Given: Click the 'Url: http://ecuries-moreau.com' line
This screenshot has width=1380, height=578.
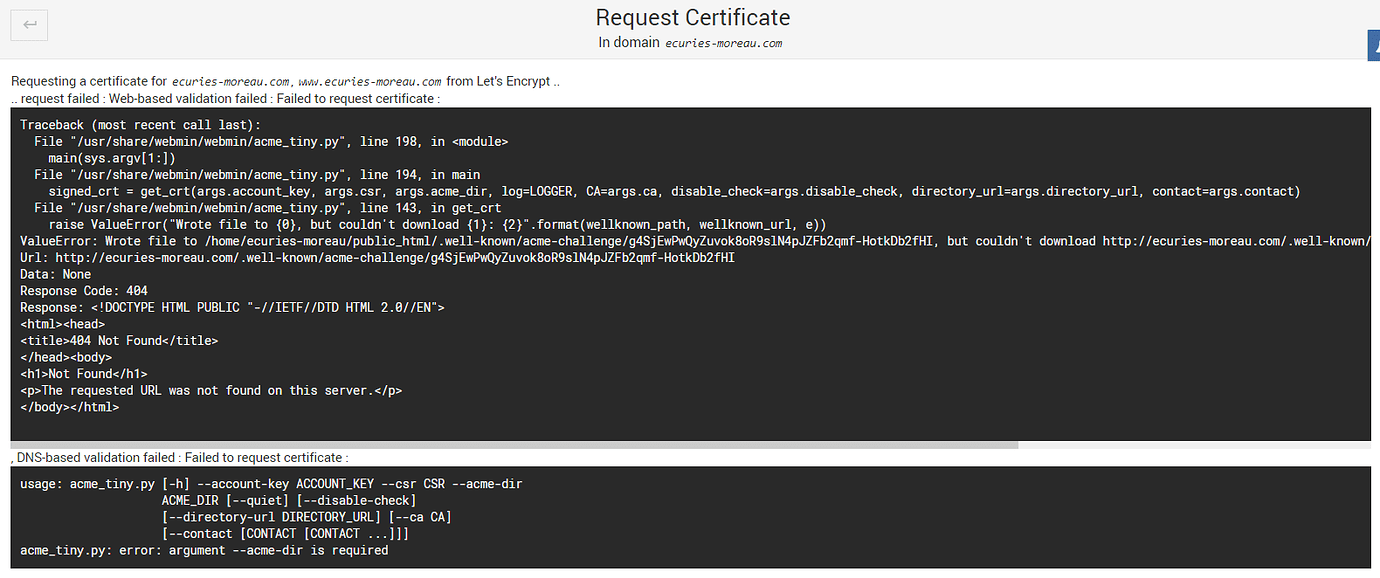Looking at the screenshot, I should click(377, 258).
